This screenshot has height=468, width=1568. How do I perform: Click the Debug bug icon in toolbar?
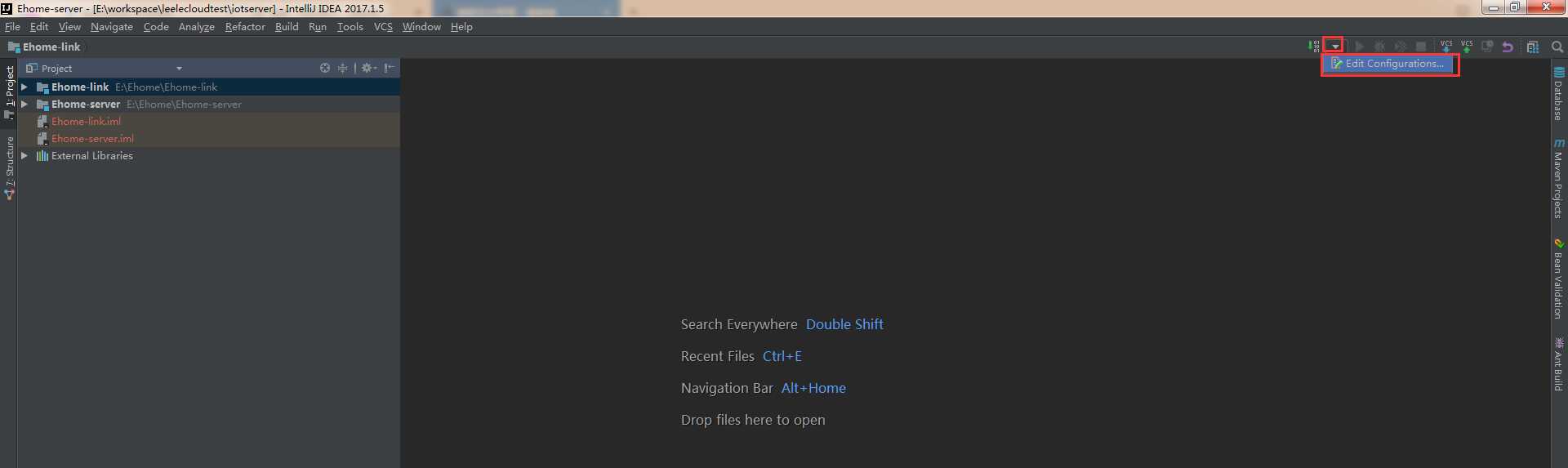pos(1379,47)
